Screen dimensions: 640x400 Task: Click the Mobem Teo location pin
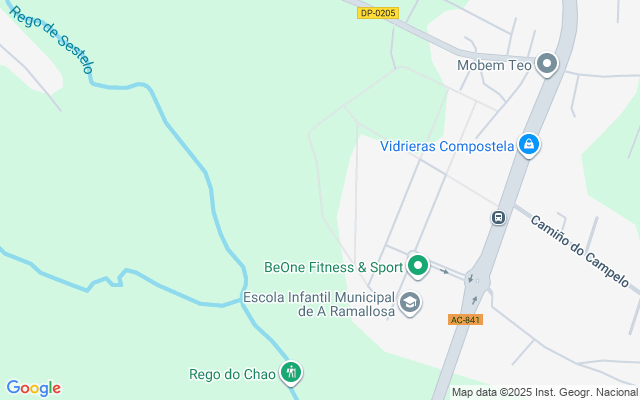(547, 64)
